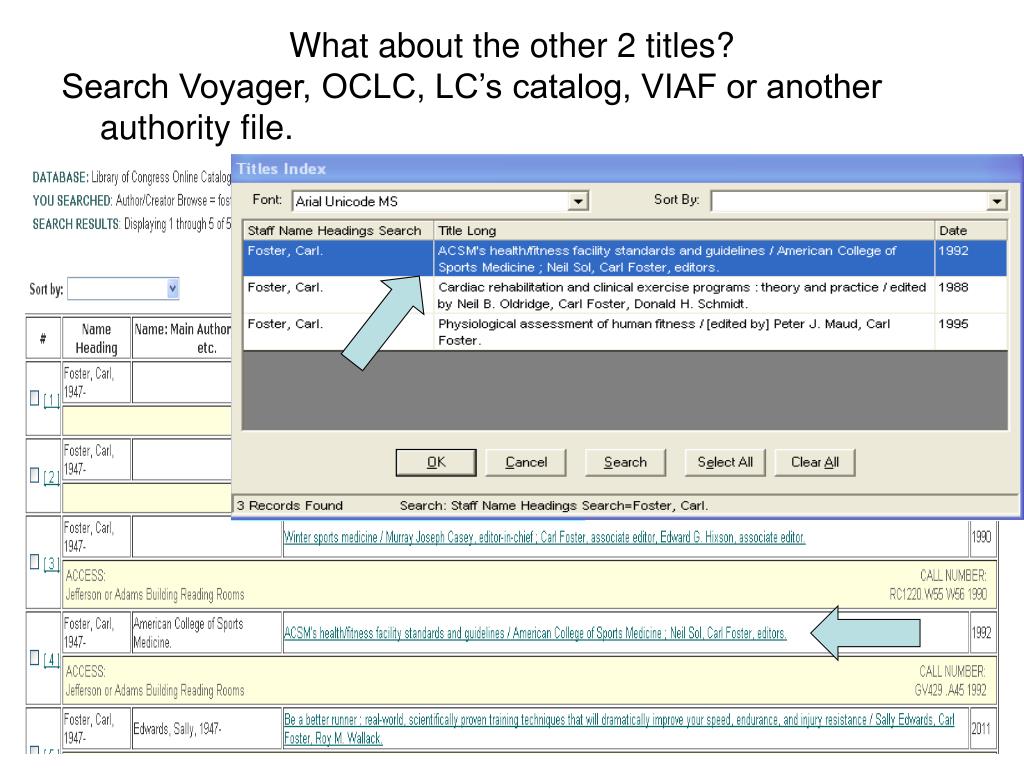Open the Sort By dropdown in Titles Index
Image resolution: width=1024 pixels, height=768 pixels.
(996, 201)
